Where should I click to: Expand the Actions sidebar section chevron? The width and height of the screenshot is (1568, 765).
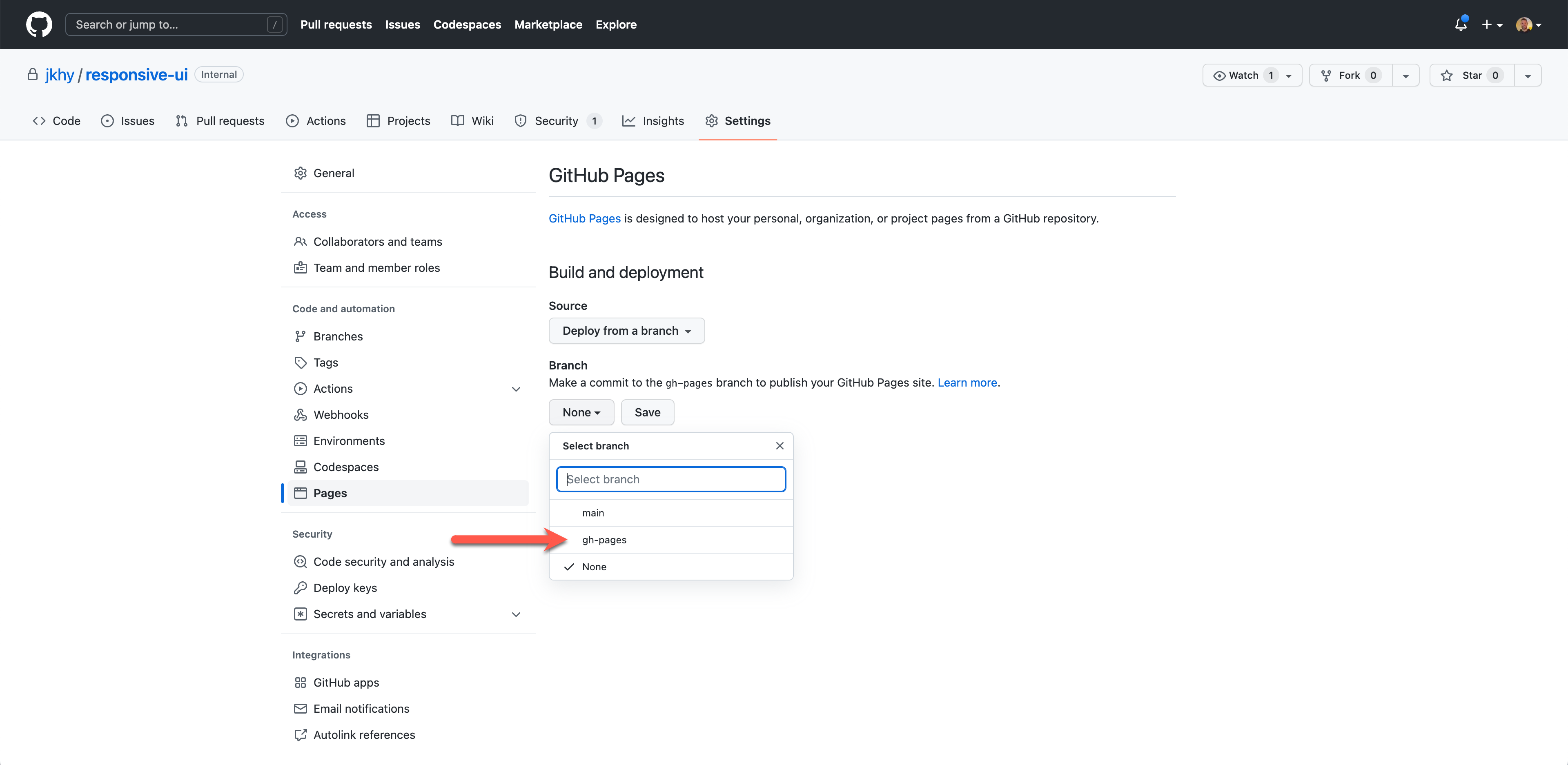(x=516, y=389)
